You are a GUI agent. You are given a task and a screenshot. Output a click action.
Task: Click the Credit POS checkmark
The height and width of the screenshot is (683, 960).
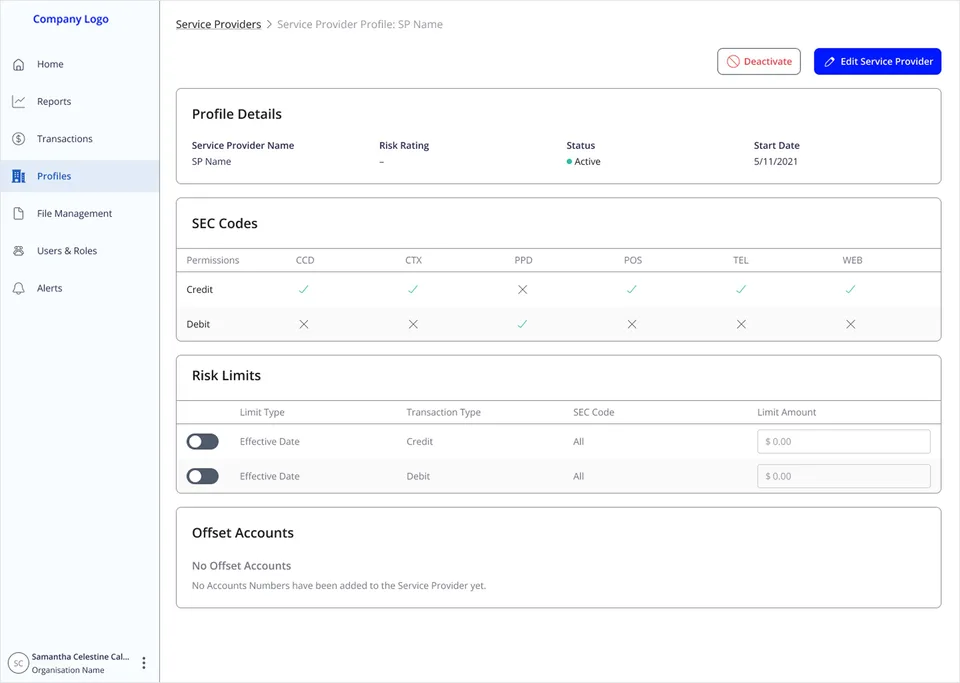pos(632,289)
